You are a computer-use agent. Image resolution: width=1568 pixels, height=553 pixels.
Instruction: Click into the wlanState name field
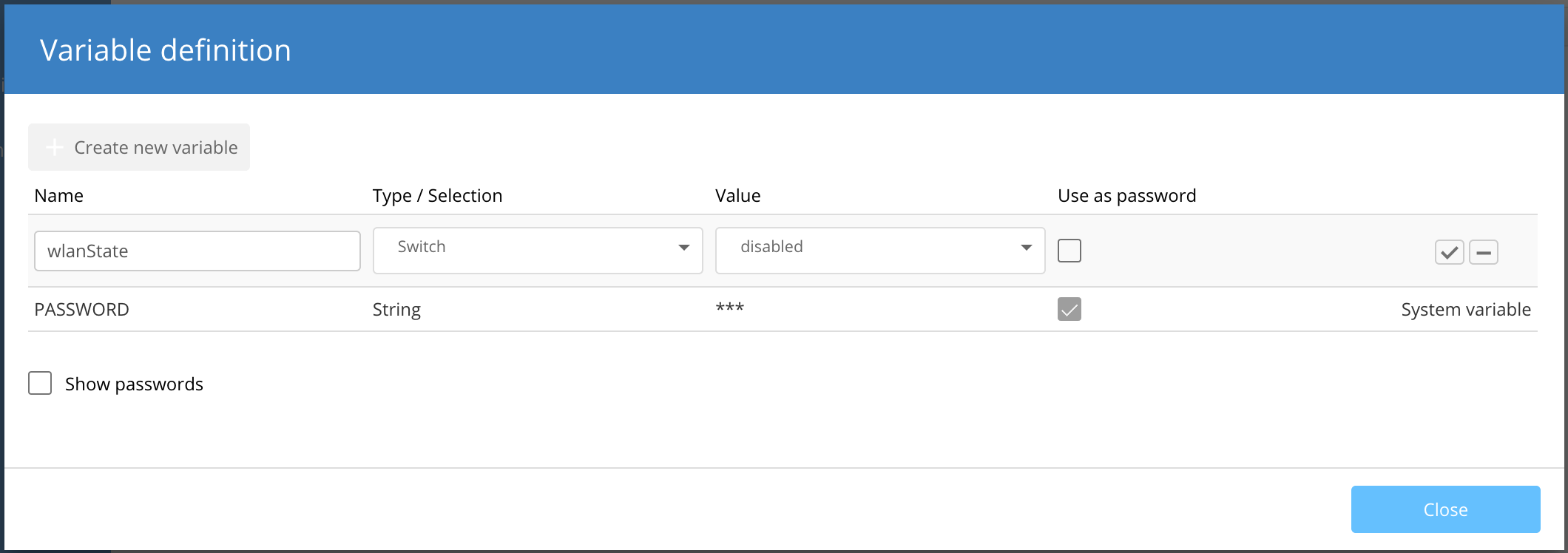coord(197,251)
